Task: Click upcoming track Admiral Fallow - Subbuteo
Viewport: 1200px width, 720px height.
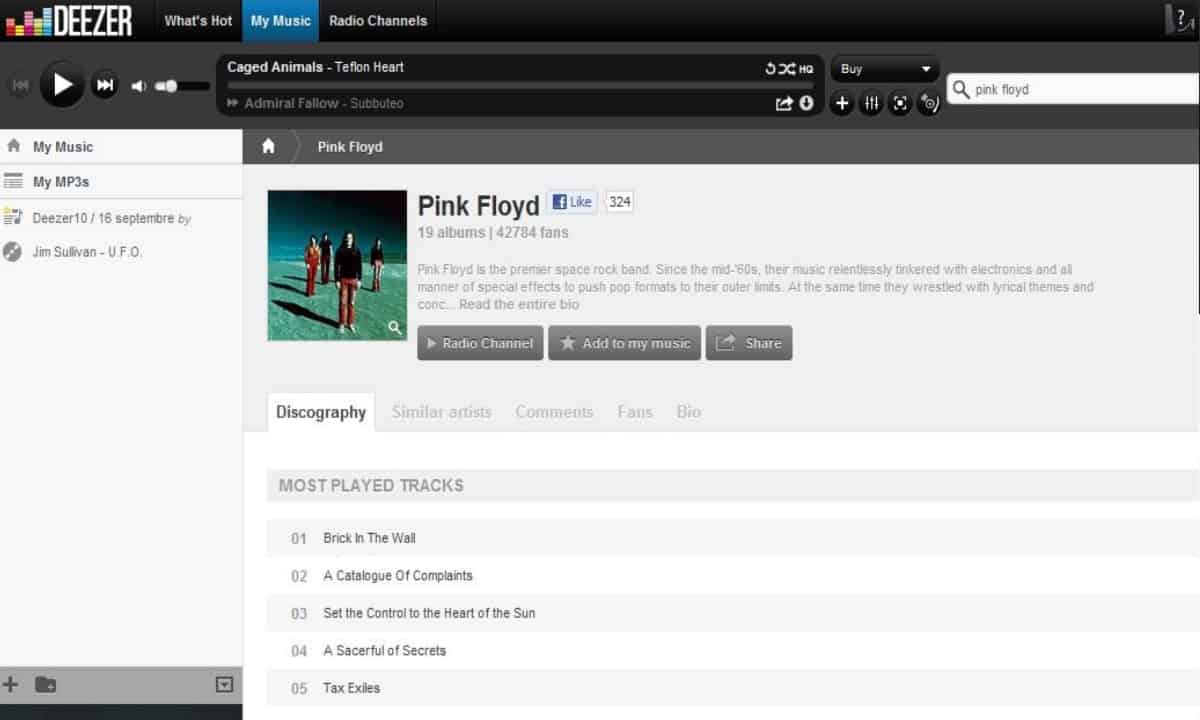Action: [324, 103]
